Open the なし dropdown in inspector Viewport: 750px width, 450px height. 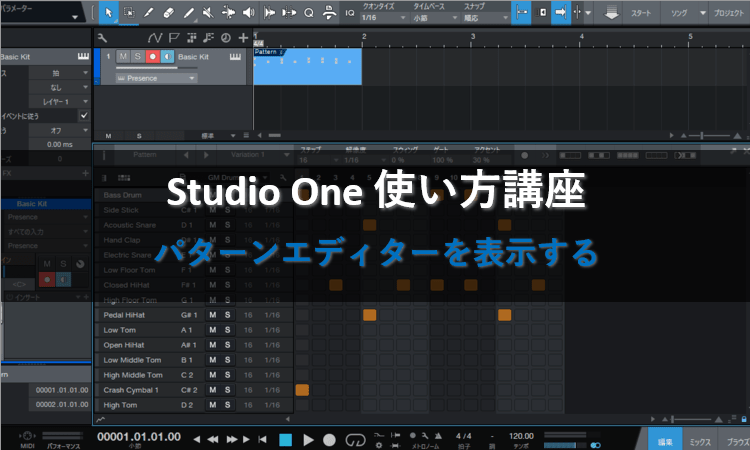point(59,88)
